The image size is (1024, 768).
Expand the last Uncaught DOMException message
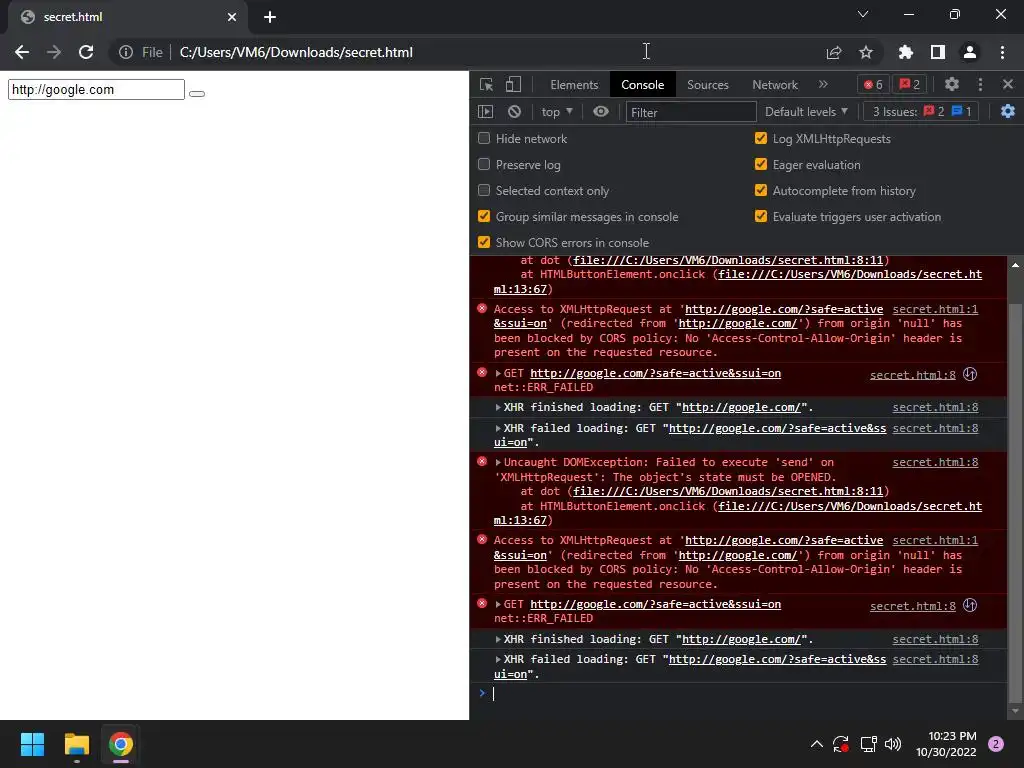pos(498,462)
